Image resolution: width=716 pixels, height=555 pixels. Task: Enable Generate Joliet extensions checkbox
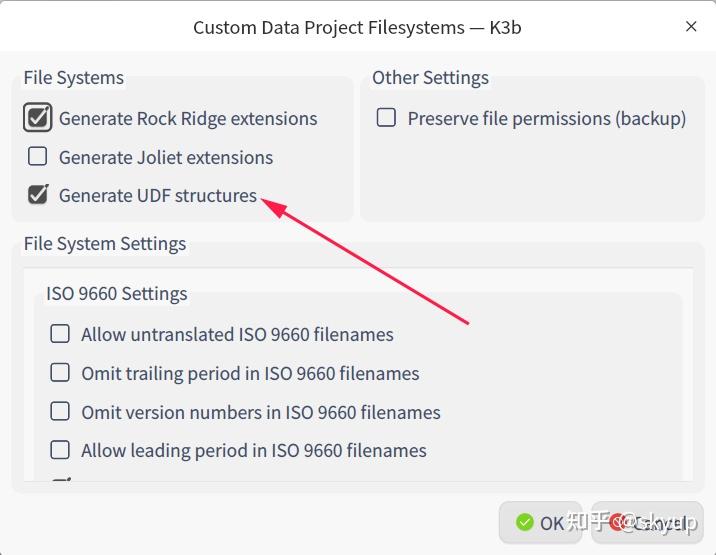38,157
